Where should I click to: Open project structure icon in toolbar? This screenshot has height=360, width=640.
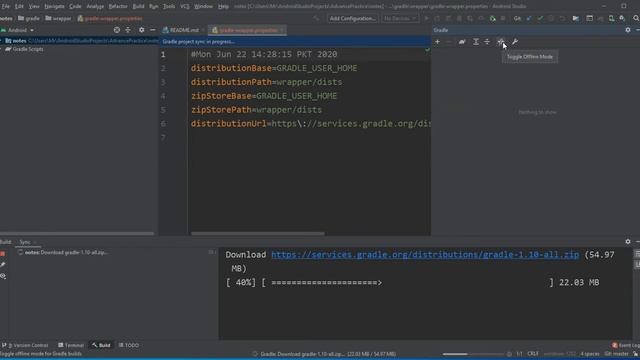576,18
